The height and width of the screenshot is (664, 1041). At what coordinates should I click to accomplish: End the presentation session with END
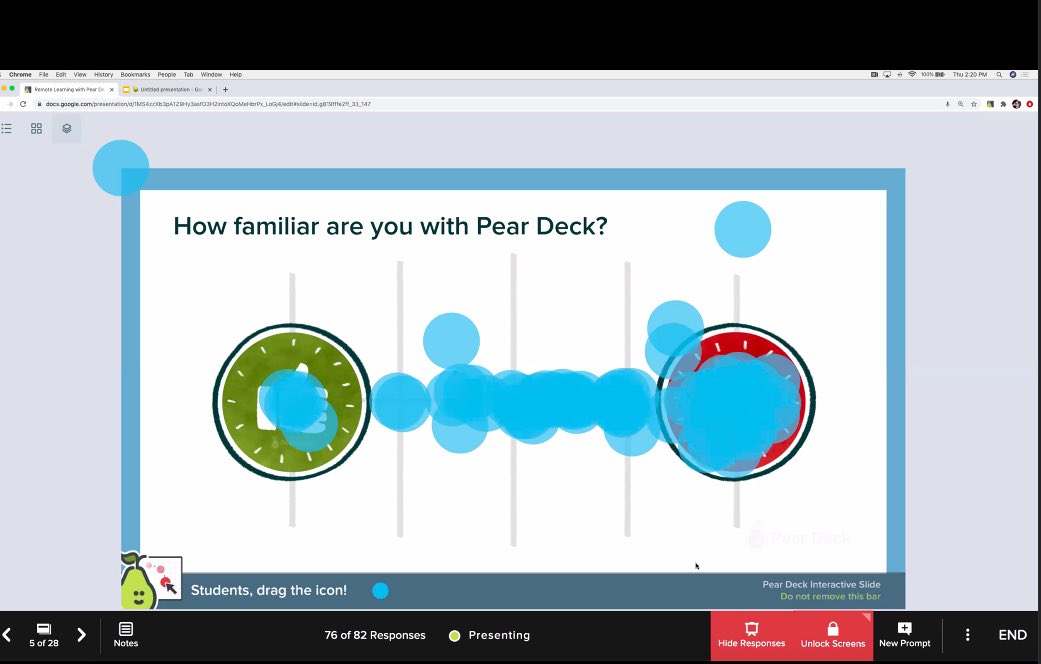pos(1012,635)
